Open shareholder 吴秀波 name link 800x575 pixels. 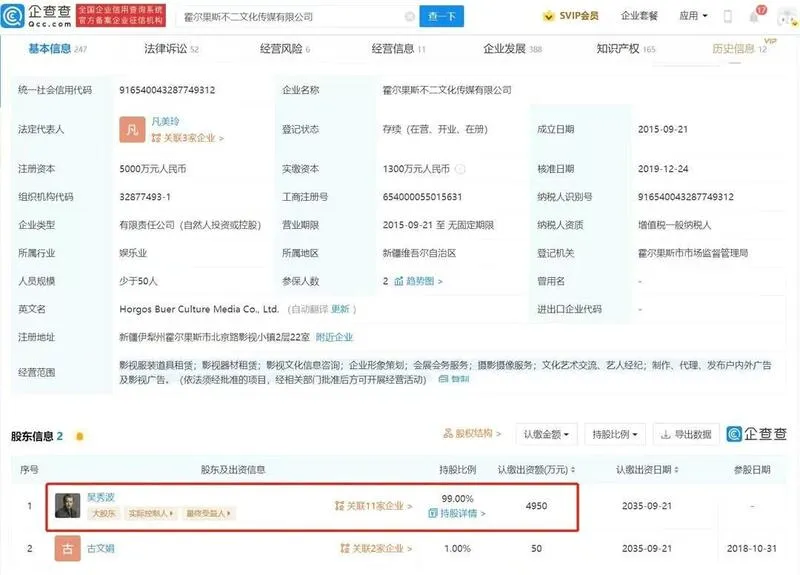coord(101,497)
